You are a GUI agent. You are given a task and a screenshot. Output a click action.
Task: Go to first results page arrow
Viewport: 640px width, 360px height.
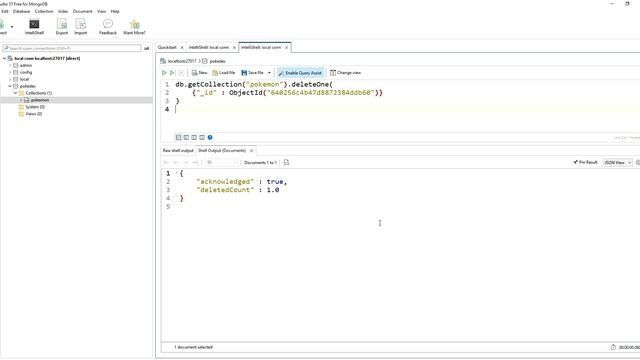click(166, 162)
